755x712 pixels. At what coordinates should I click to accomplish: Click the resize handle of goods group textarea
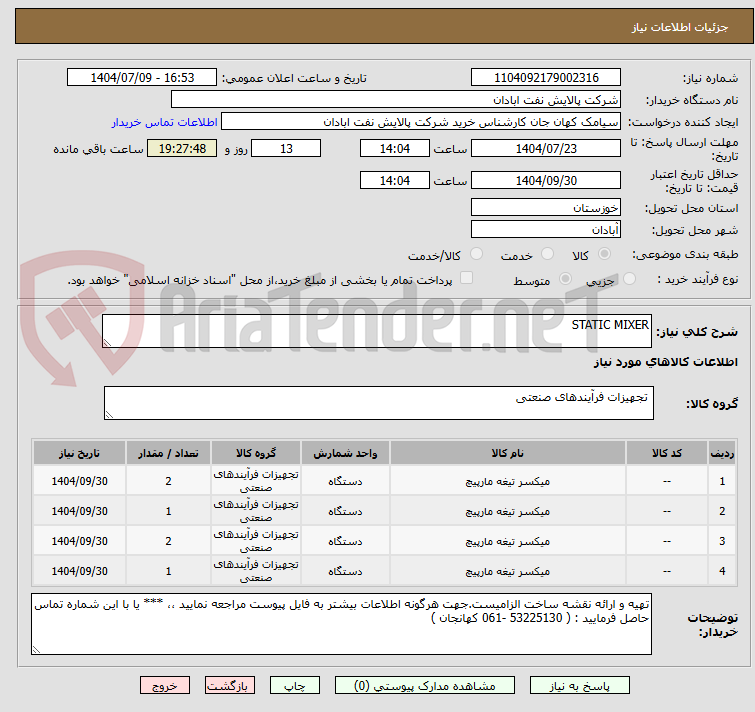click(x=109, y=415)
